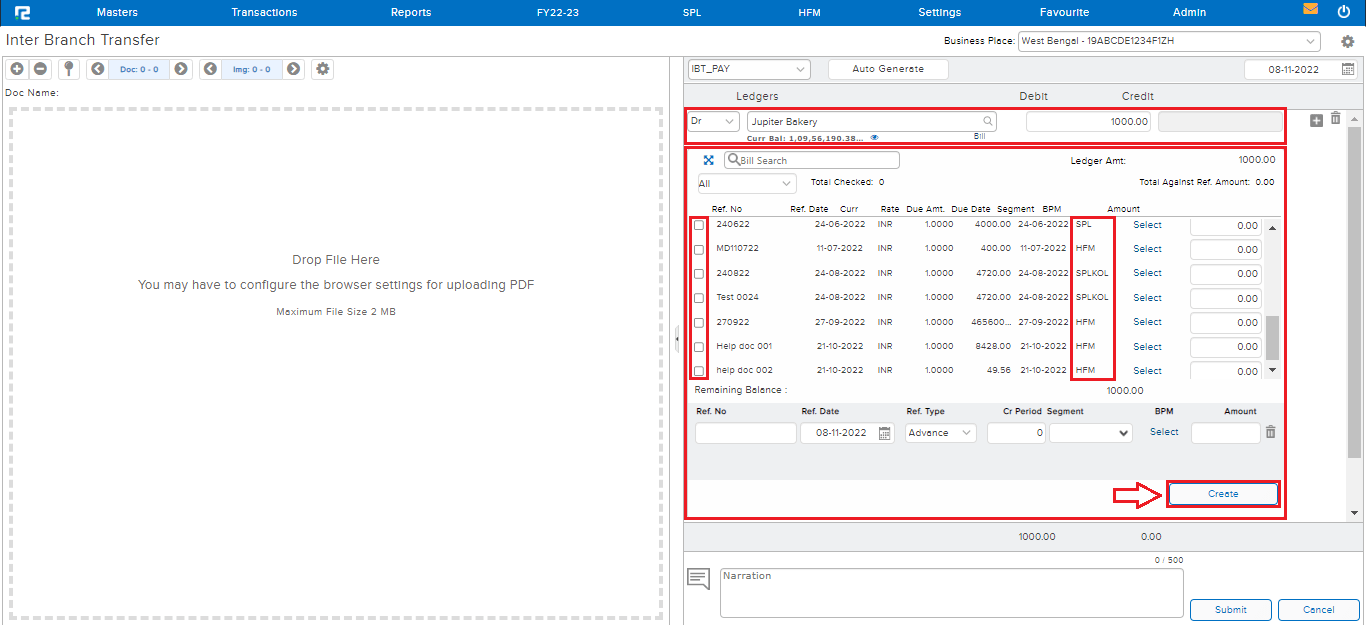
Task: Click the add ledger row plus icon
Action: pos(1316,120)
